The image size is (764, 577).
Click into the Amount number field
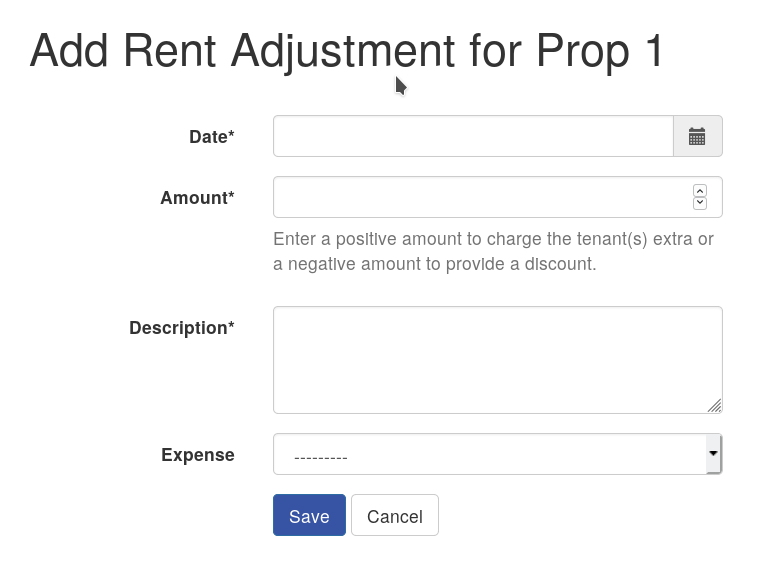pos(497,197)
